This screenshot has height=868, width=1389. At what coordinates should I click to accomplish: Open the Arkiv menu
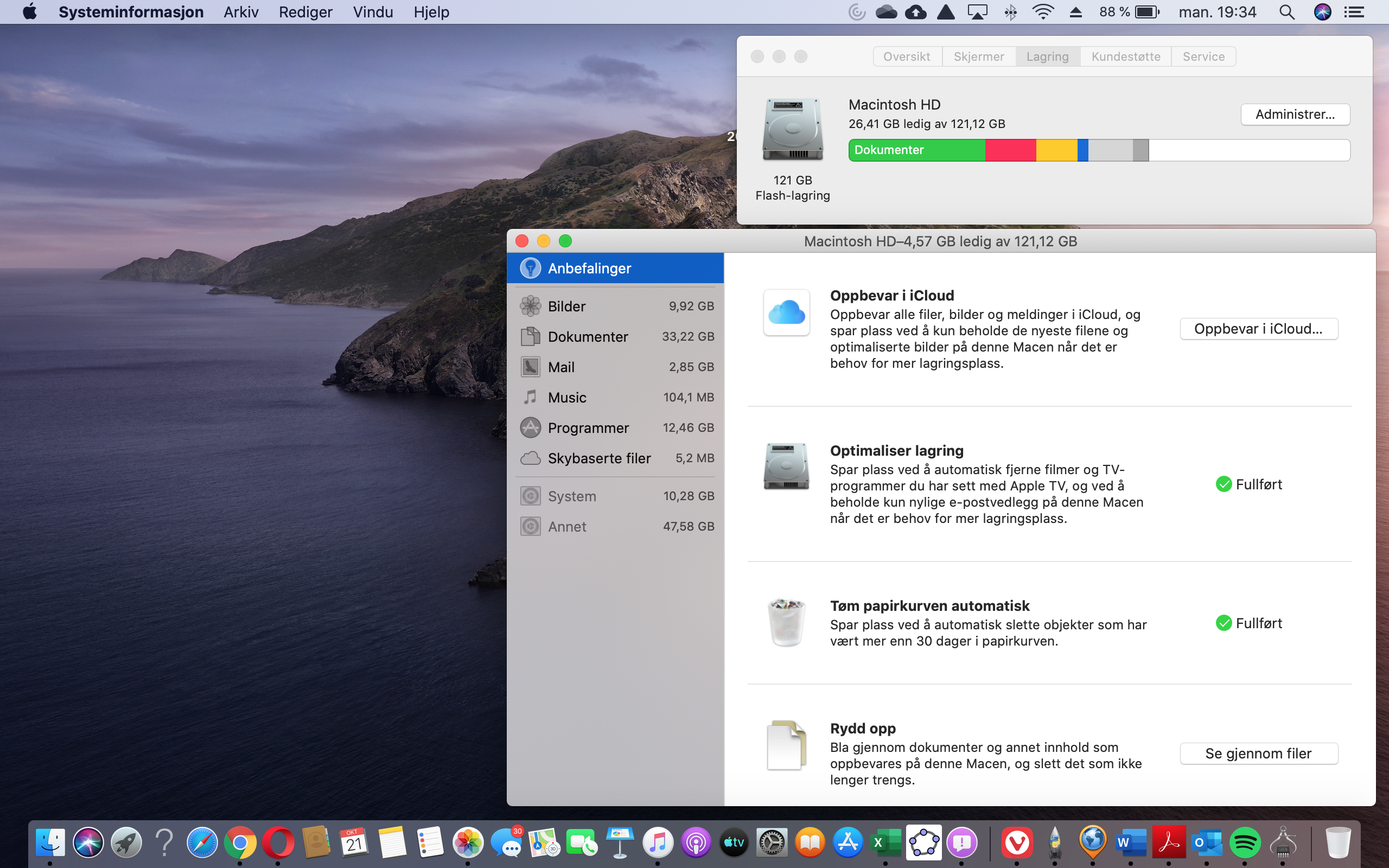241,12
